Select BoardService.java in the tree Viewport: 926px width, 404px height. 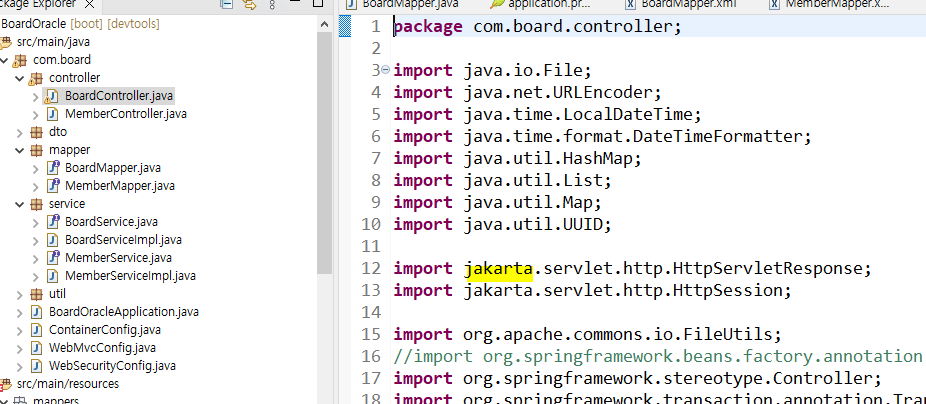111,222
